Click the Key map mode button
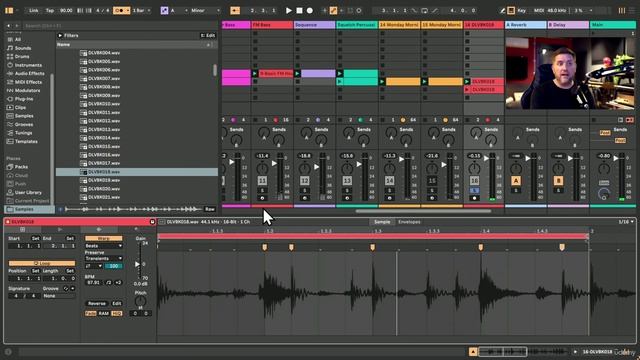 tap(522, 10)
